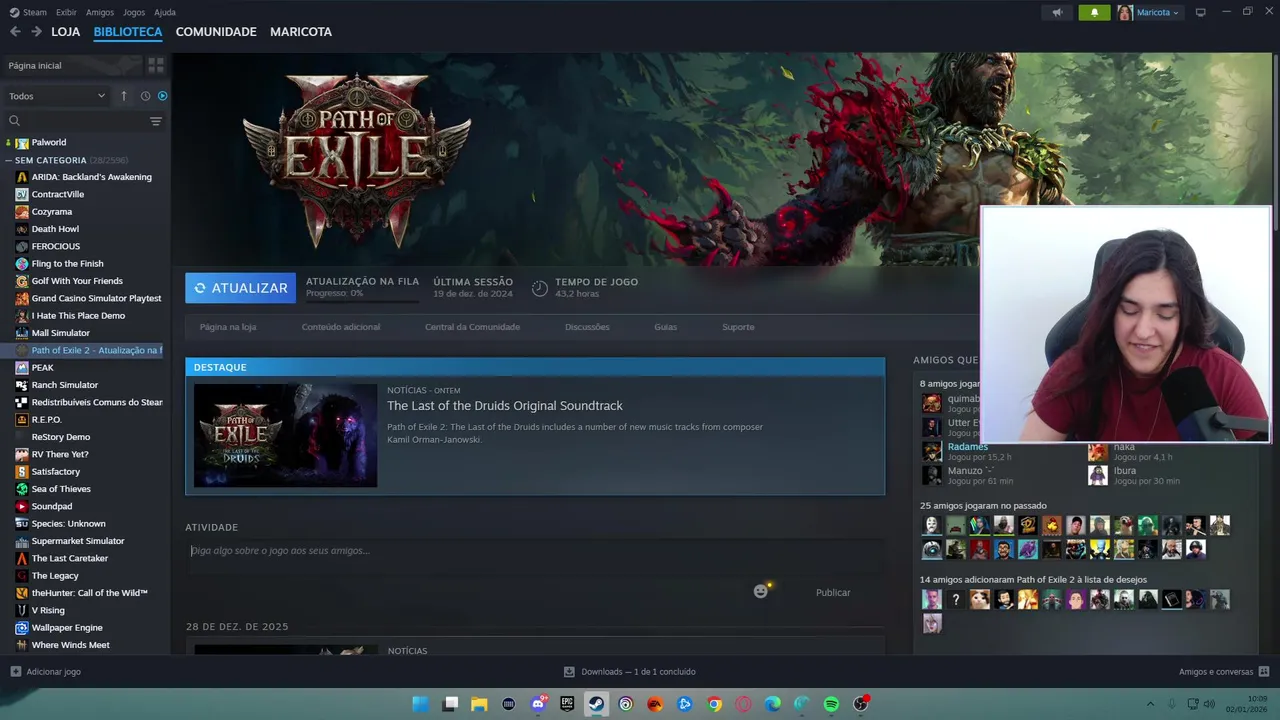Open The Last of the Druids news thumbnail
The image size is (1280, 720).
(x=285, y=435)
